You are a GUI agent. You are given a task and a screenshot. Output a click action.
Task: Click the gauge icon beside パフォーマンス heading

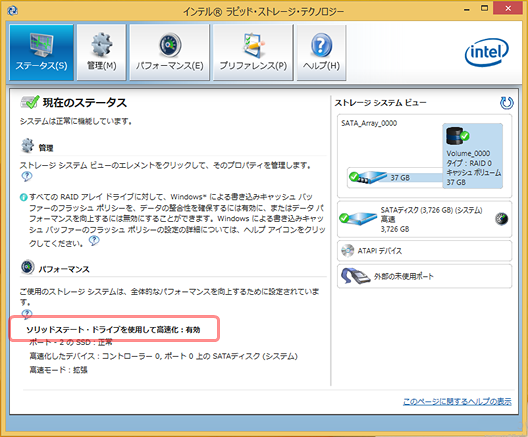(27, 267)
